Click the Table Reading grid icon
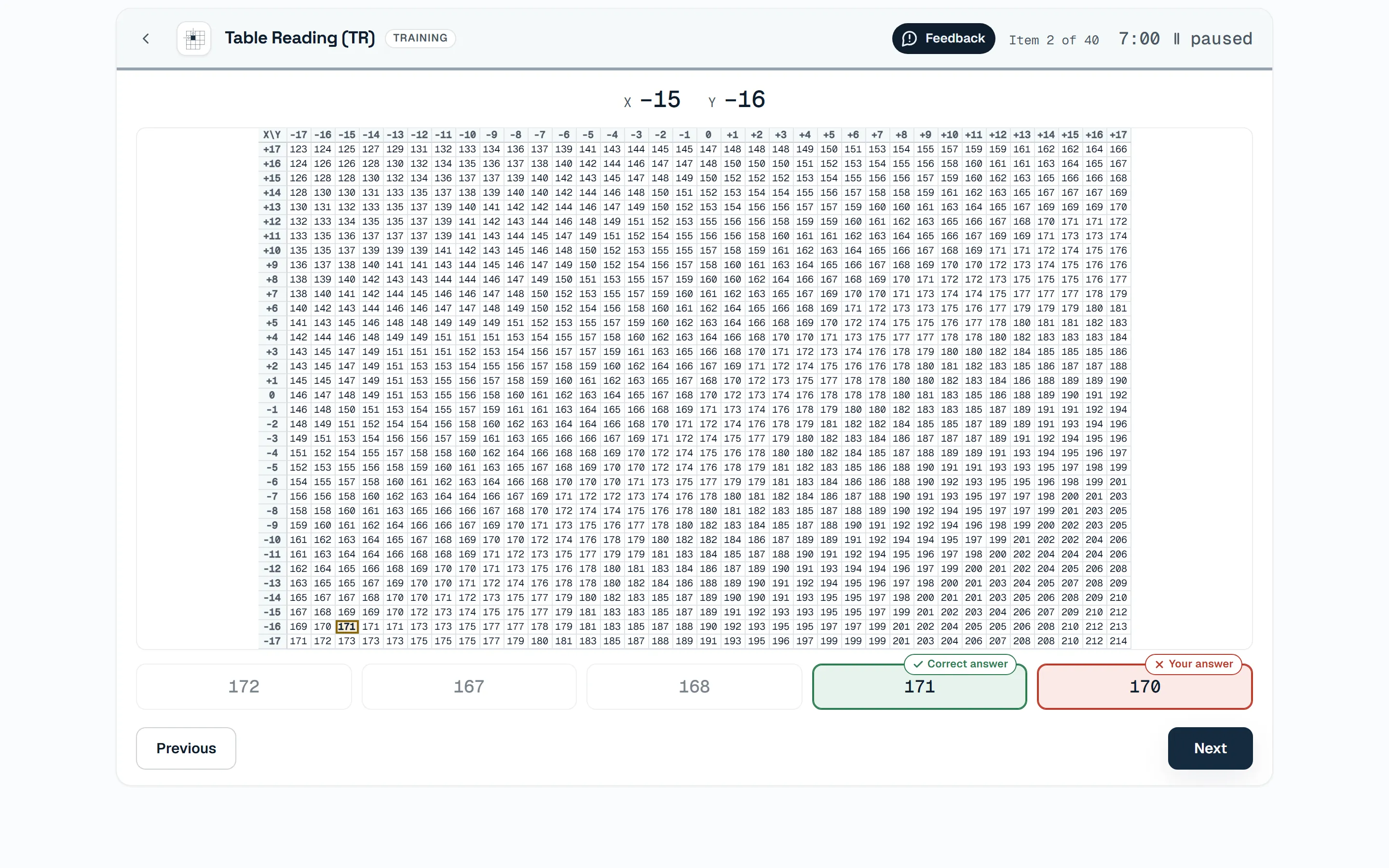Screen dimensions: 1389x868 click(x=194, y=39)
